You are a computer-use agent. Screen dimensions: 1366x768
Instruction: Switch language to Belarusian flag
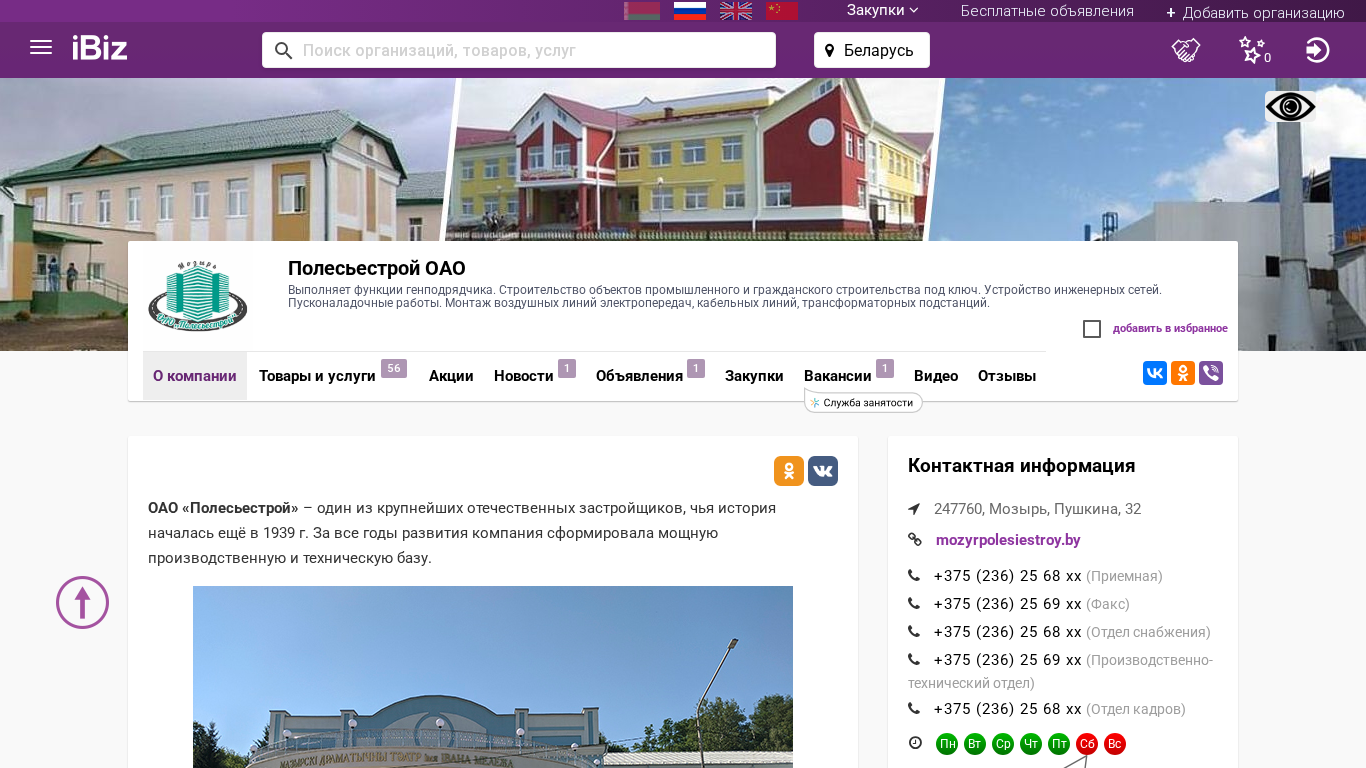642,11
